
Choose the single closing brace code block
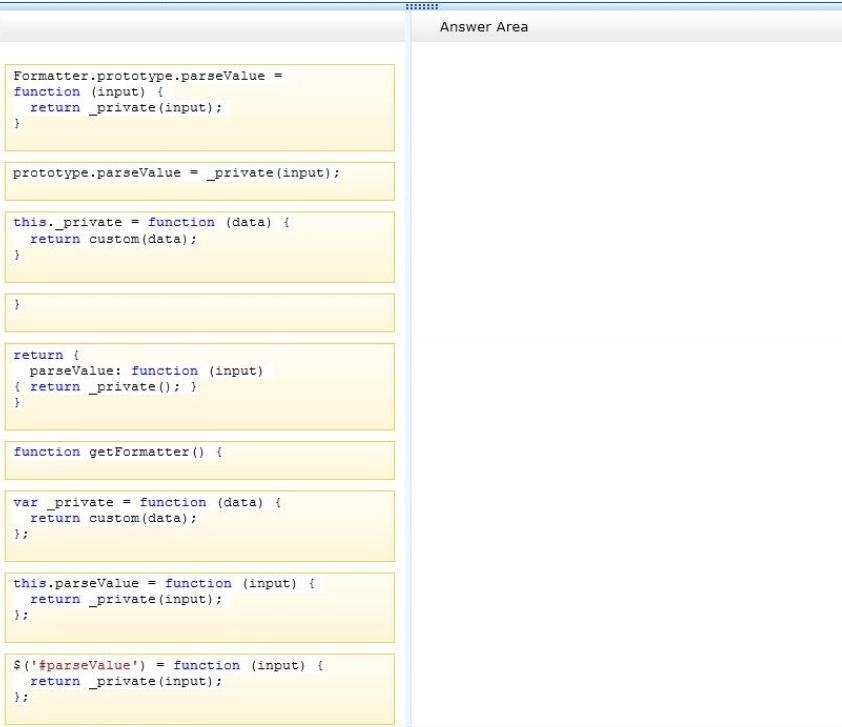[x=200, y=312]
